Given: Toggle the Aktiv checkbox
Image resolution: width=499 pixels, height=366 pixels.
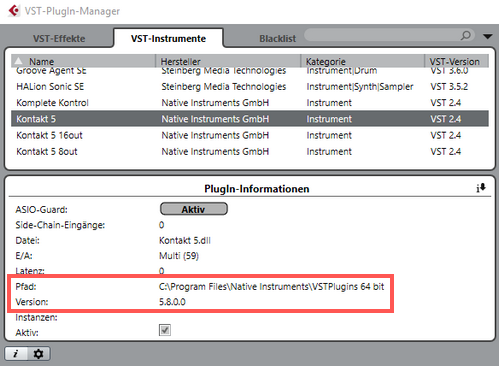Looking at the screenshot, I should coord(165,330).
